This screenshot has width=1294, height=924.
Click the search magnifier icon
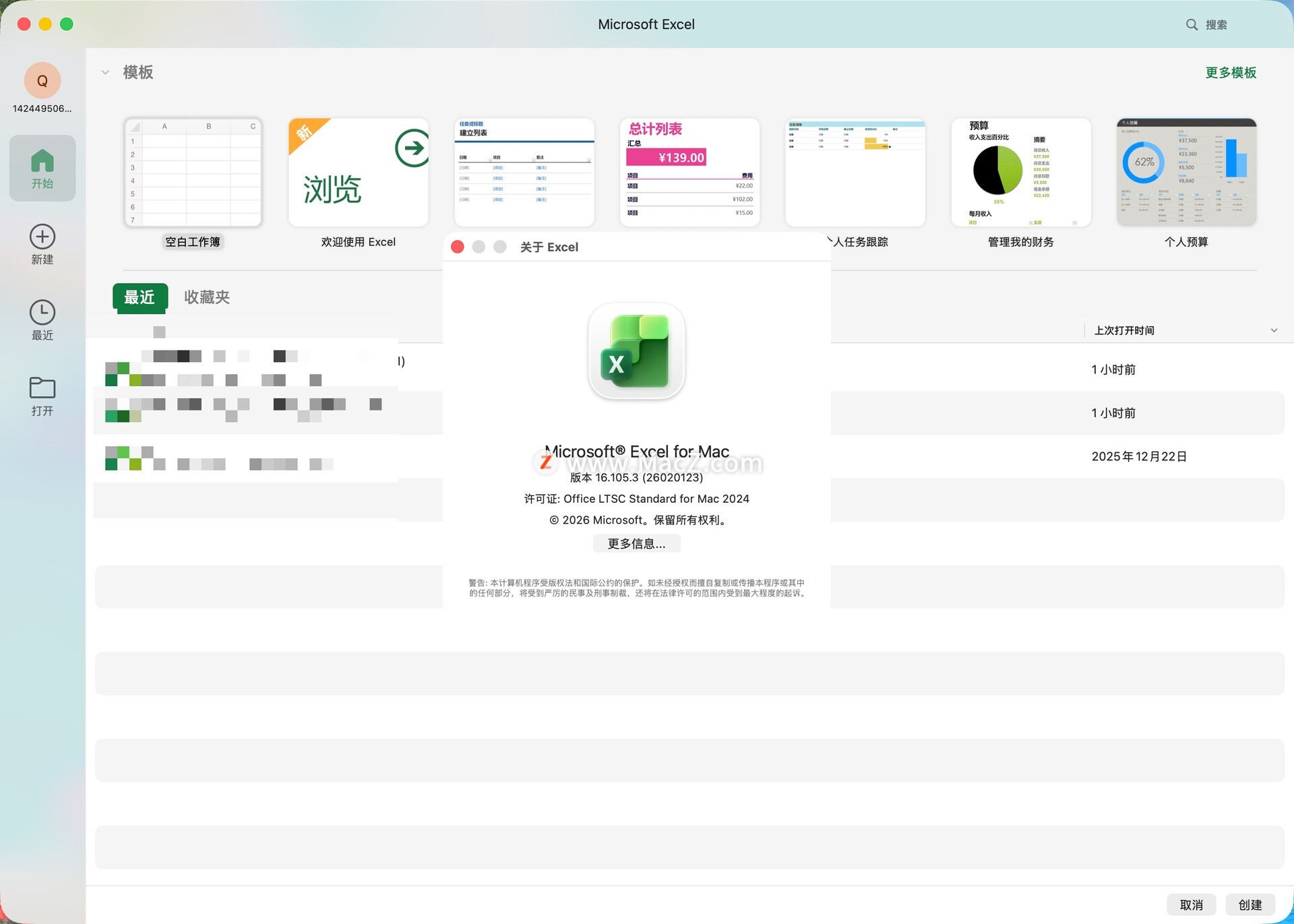(x=1192, y=25)
